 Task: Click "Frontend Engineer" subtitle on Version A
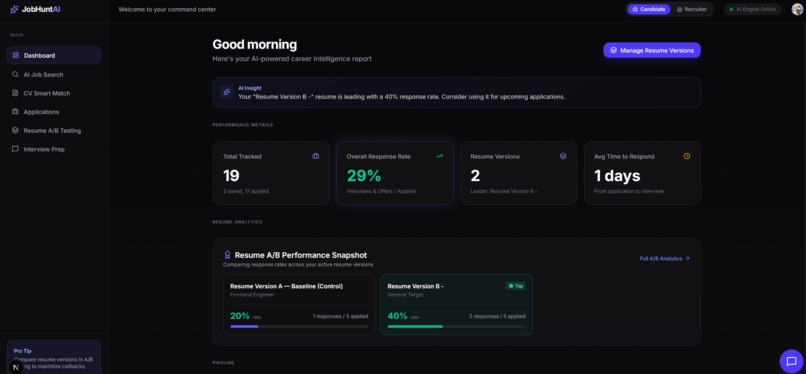click(x=252, y=295)
